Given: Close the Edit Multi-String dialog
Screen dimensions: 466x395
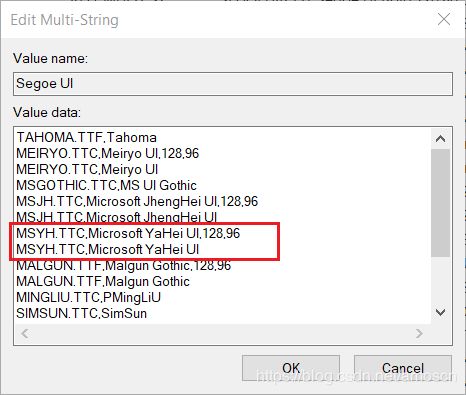Looking at the screenshot, I should click(444, 19).
